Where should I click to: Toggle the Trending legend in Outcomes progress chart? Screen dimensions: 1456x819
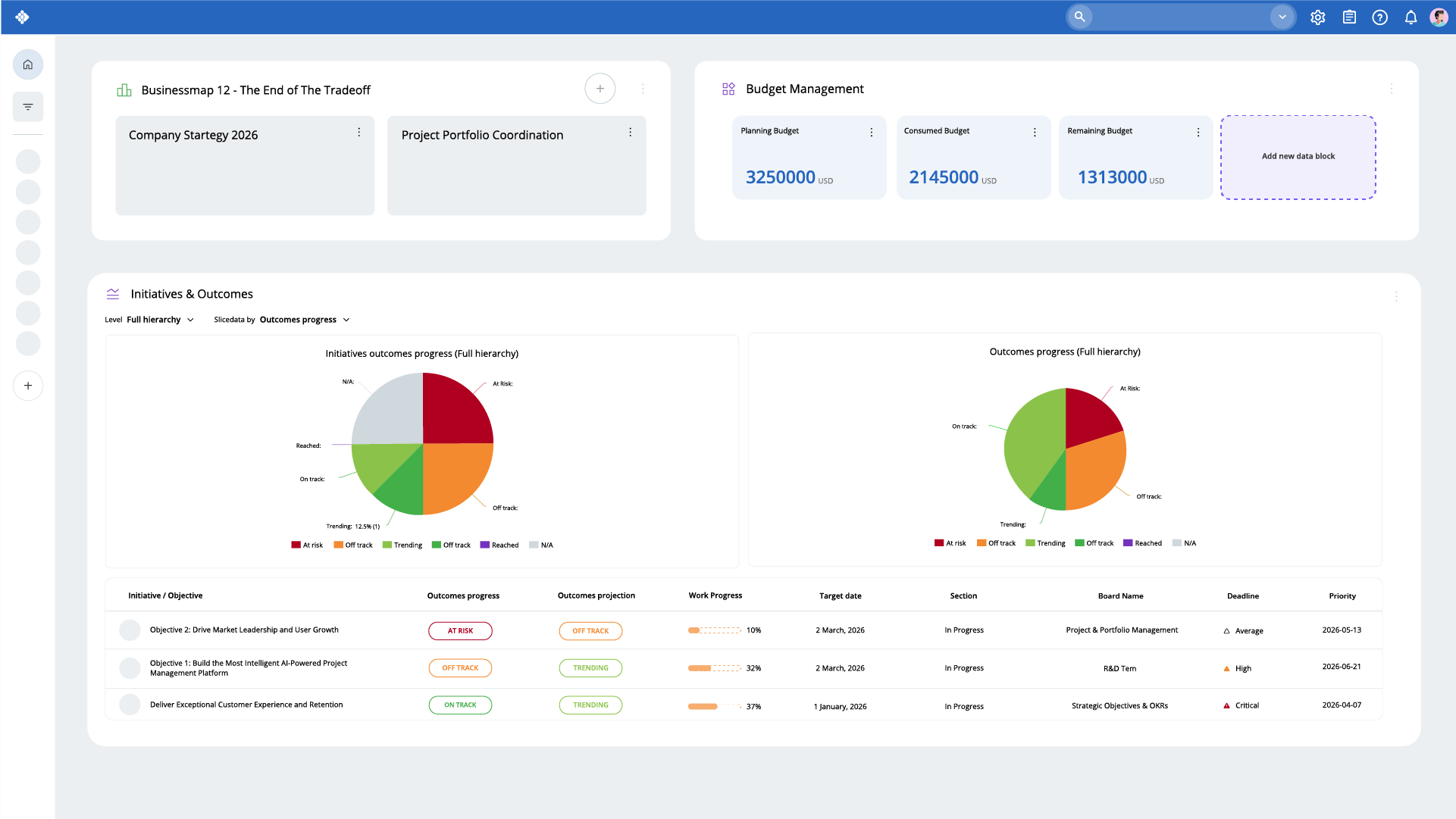[x=1046, y=542]
